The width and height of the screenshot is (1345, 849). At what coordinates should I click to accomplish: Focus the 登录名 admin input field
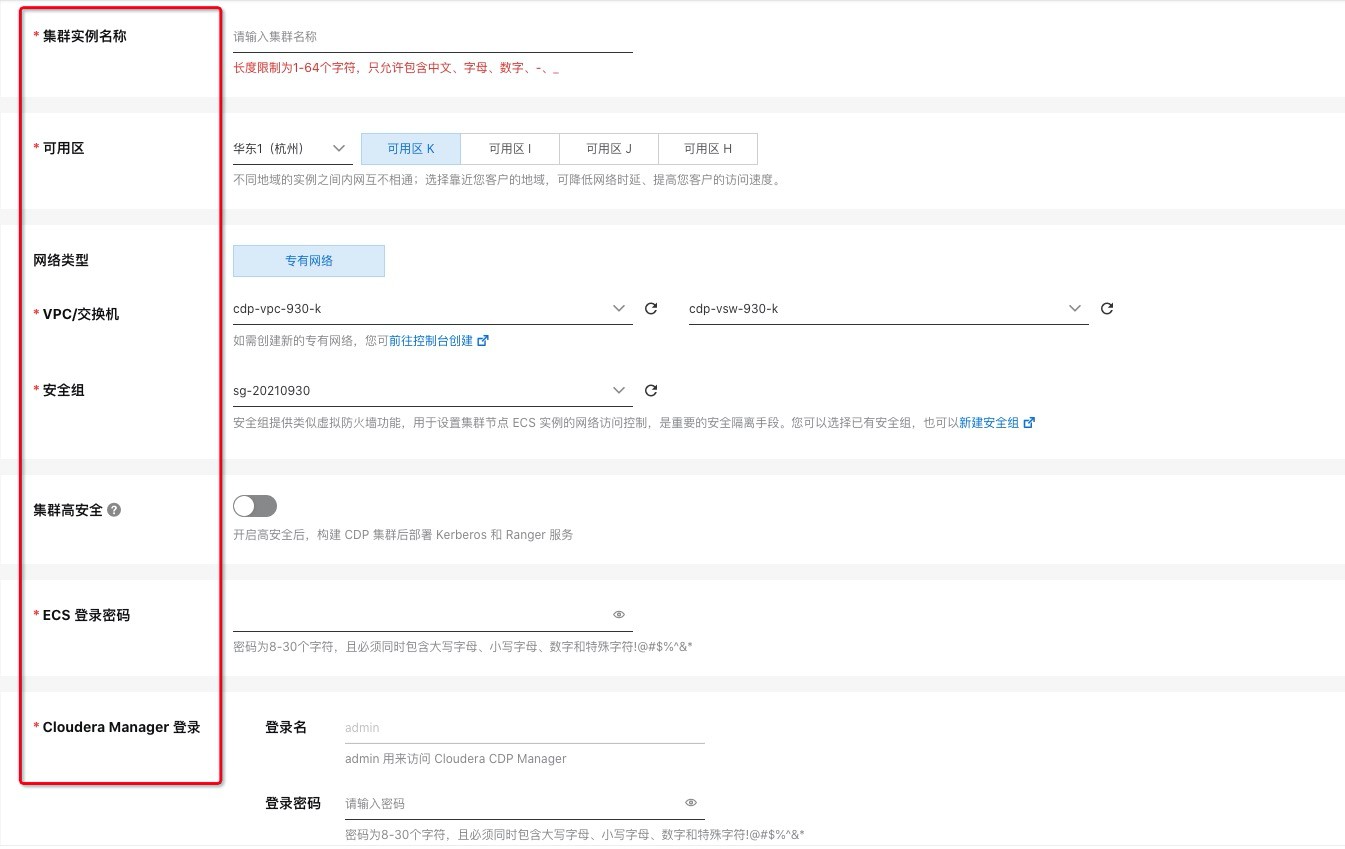(525, 728)
